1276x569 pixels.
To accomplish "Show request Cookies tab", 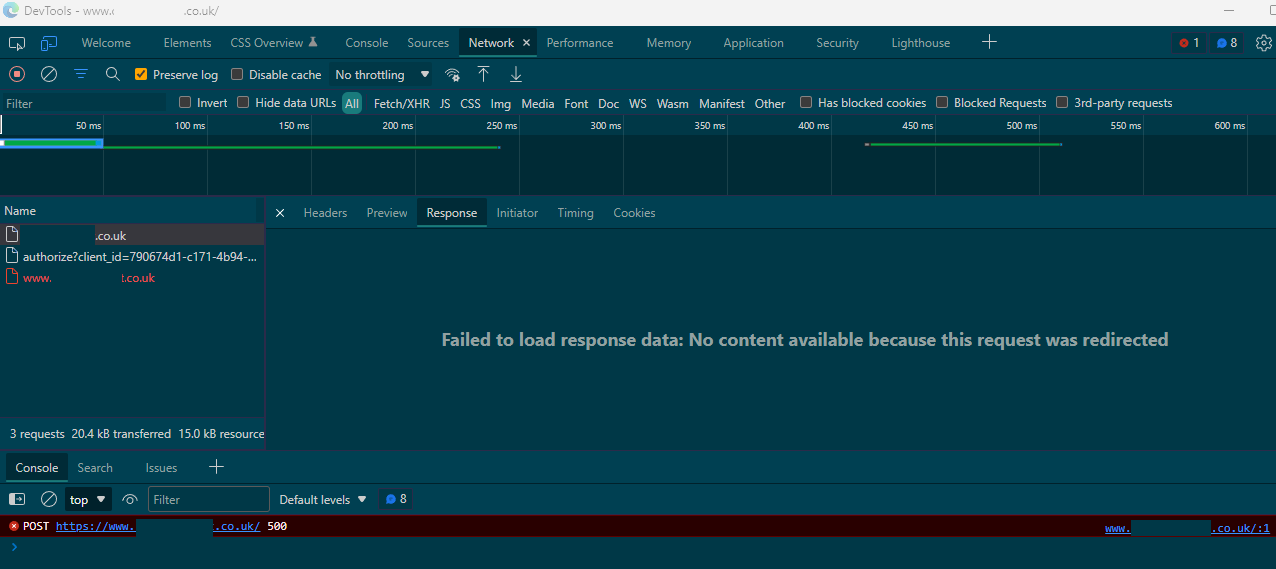I will pos(634,213).
